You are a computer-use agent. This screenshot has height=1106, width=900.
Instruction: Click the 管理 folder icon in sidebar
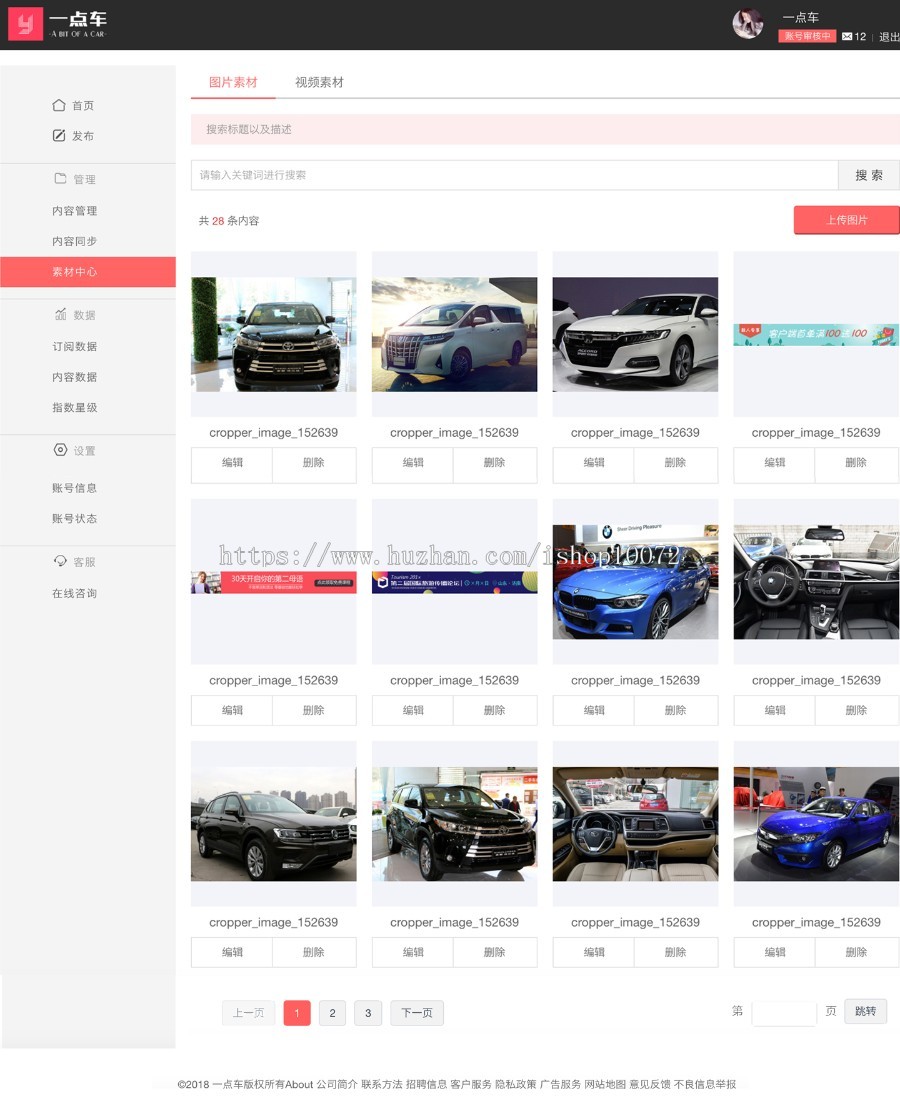61,179
